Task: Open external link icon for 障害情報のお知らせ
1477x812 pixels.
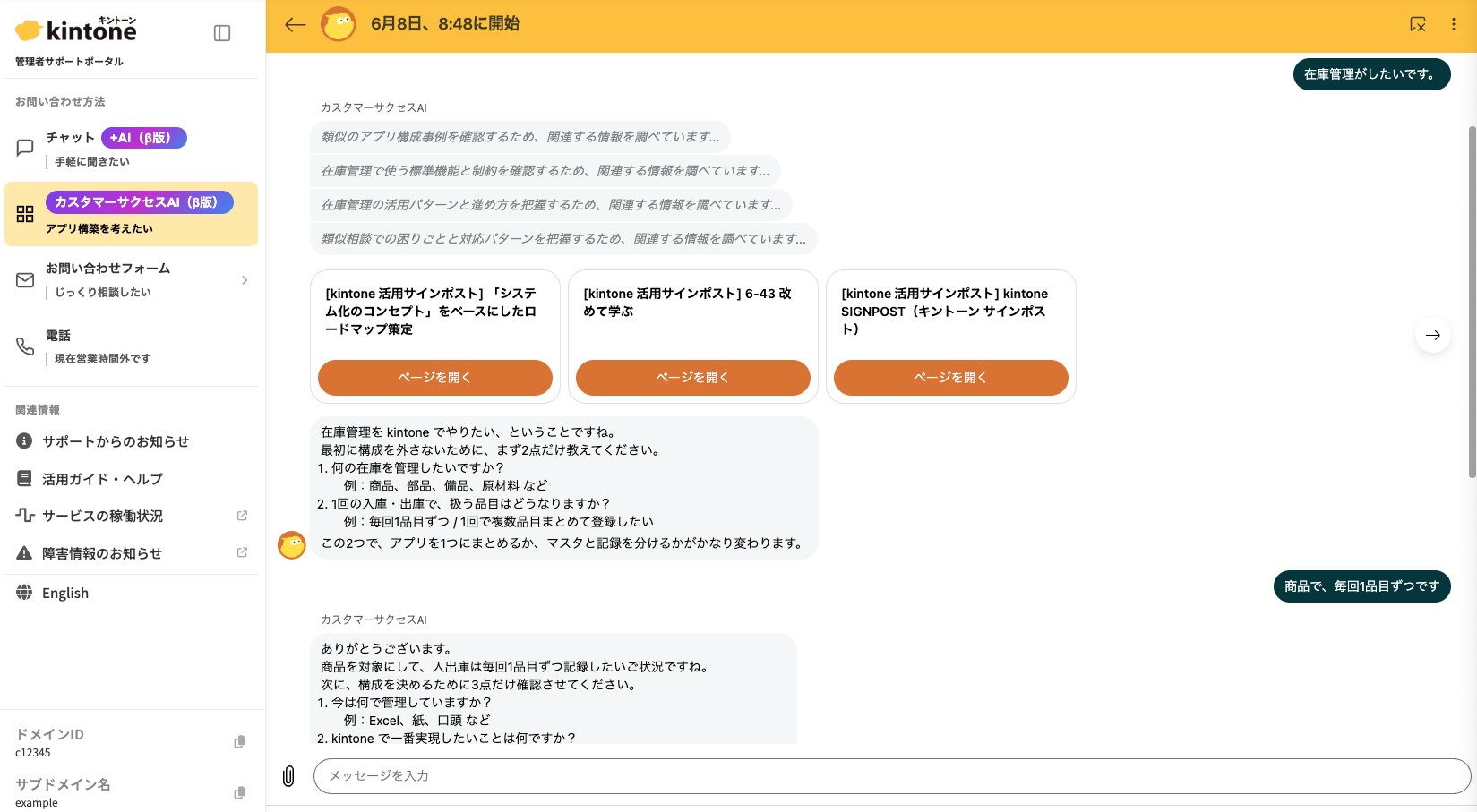Action: tap(242, 553)
